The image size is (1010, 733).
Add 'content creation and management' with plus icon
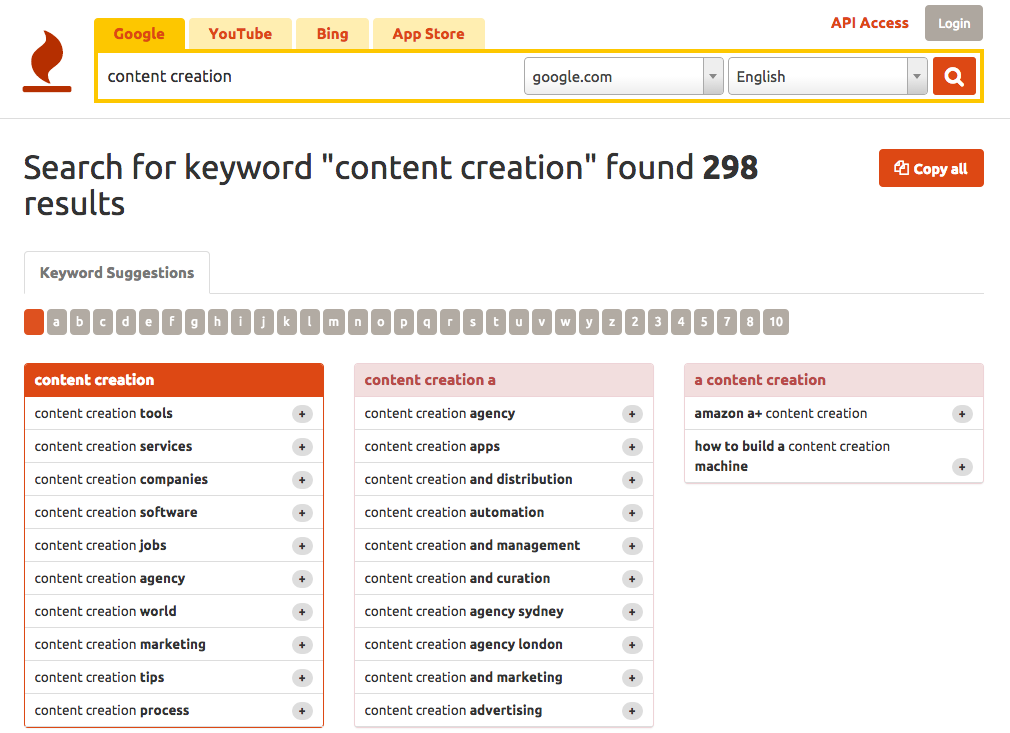pos(632,546)
